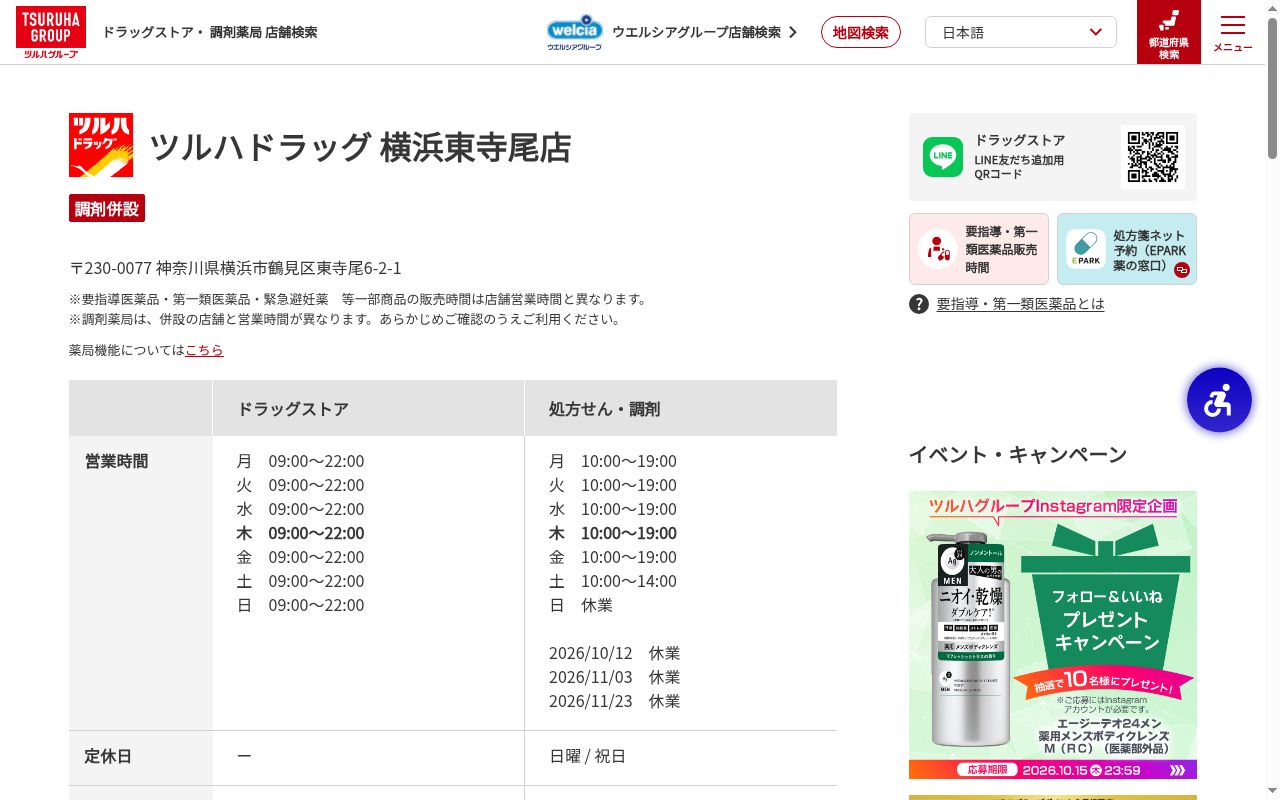Click the 調剤併設 red tag
The width and height of the screenshot is (1280, 800).
tap(107, 209)
